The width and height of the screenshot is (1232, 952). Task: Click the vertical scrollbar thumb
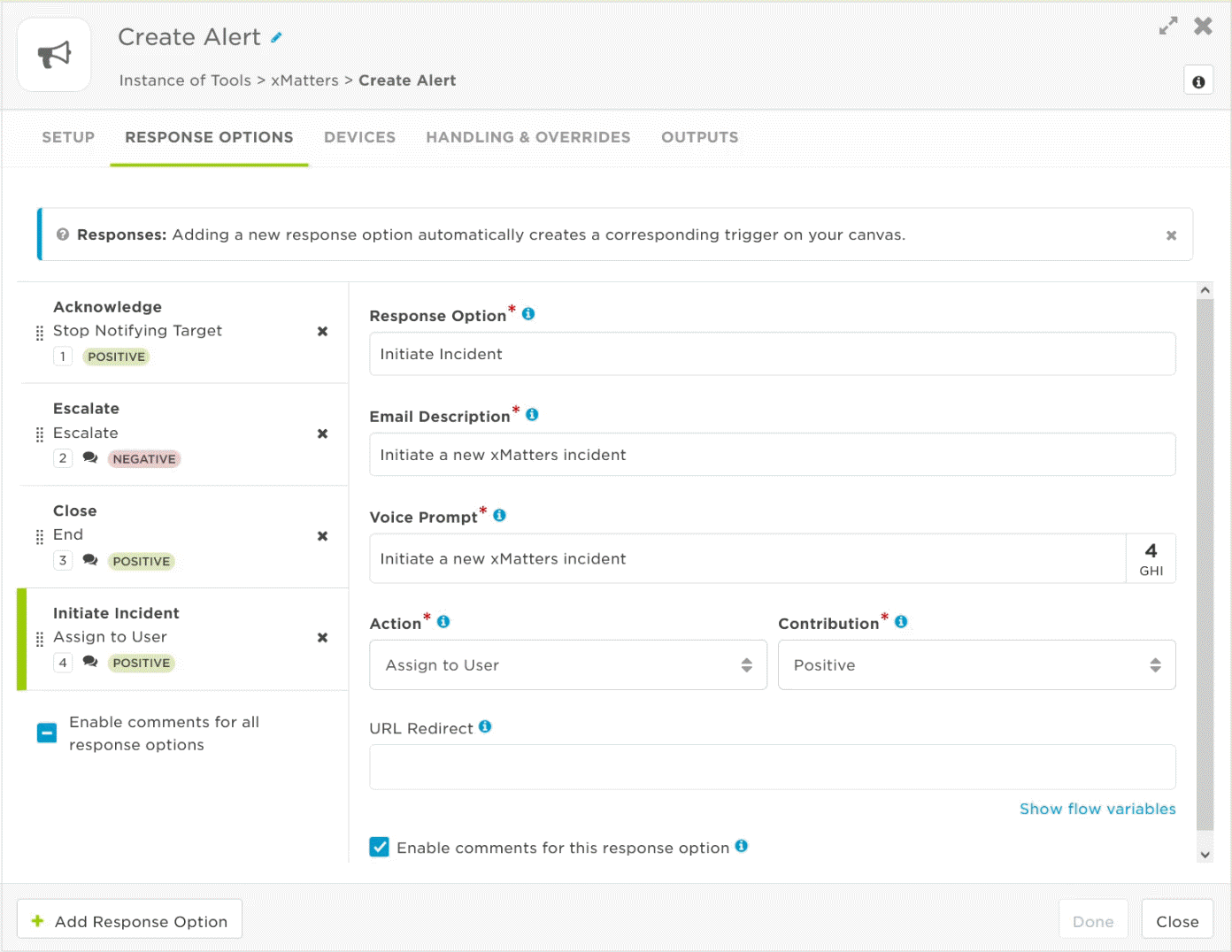1205,564
